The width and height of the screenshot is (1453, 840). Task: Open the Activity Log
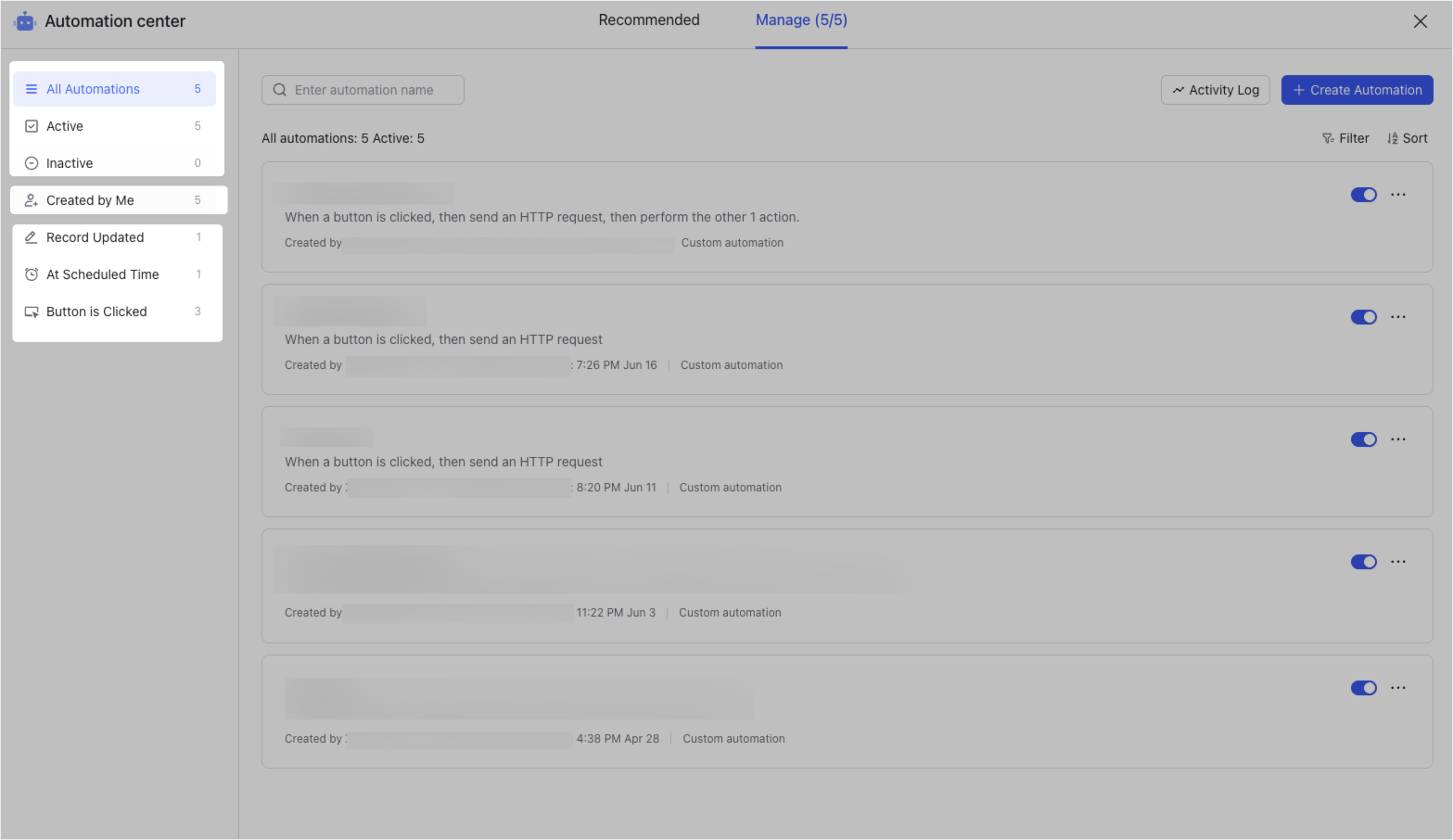(x=1215, y=90)
